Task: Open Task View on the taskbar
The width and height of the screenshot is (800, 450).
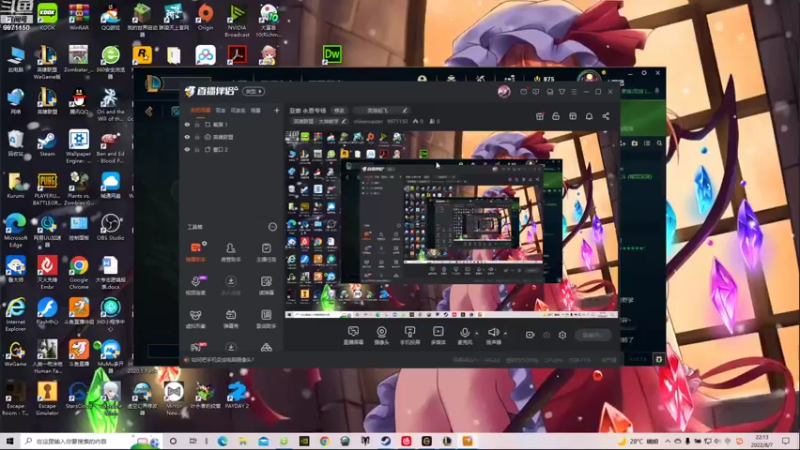Action: 192,441
